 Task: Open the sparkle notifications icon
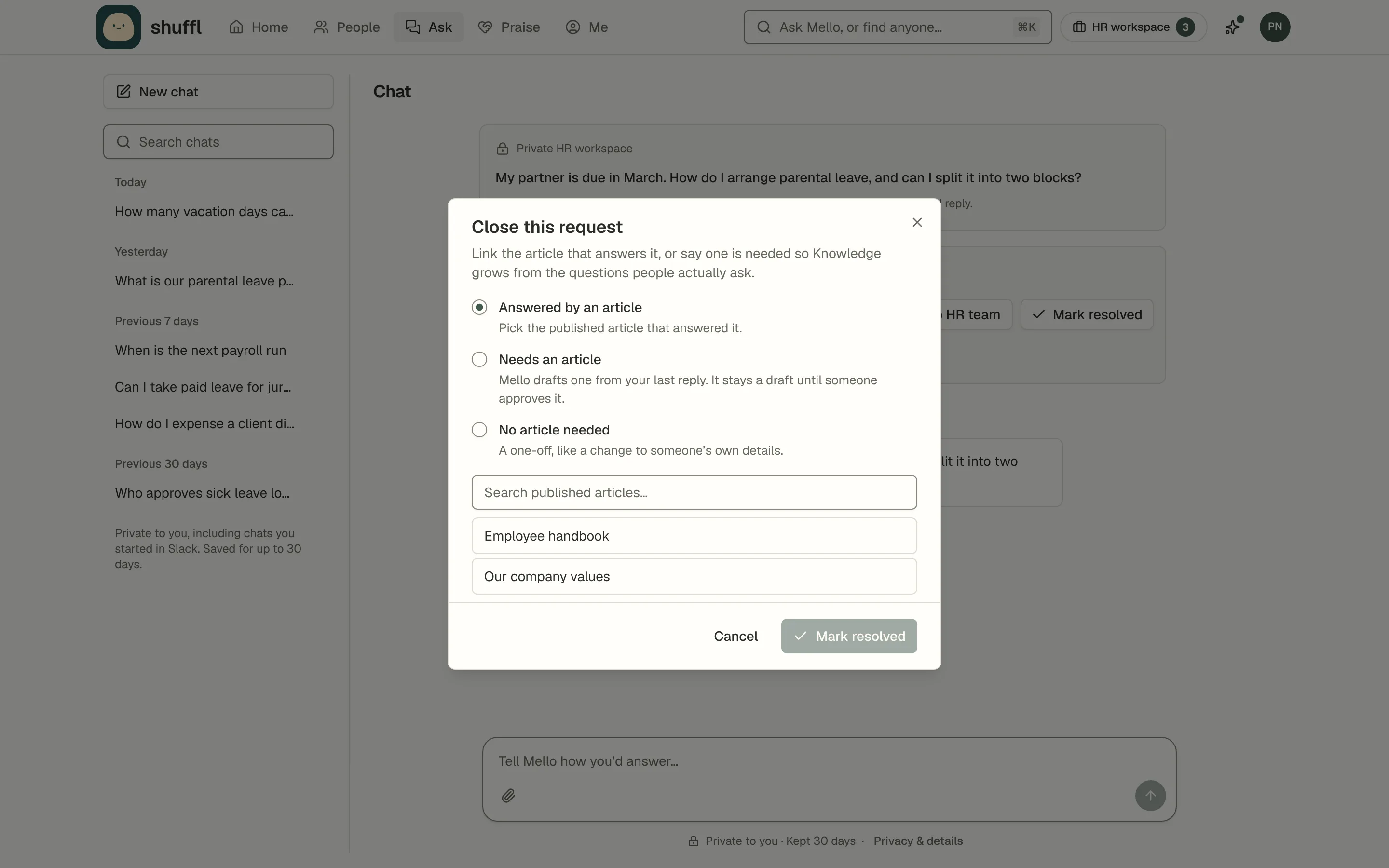click(x=1233, y=27)
